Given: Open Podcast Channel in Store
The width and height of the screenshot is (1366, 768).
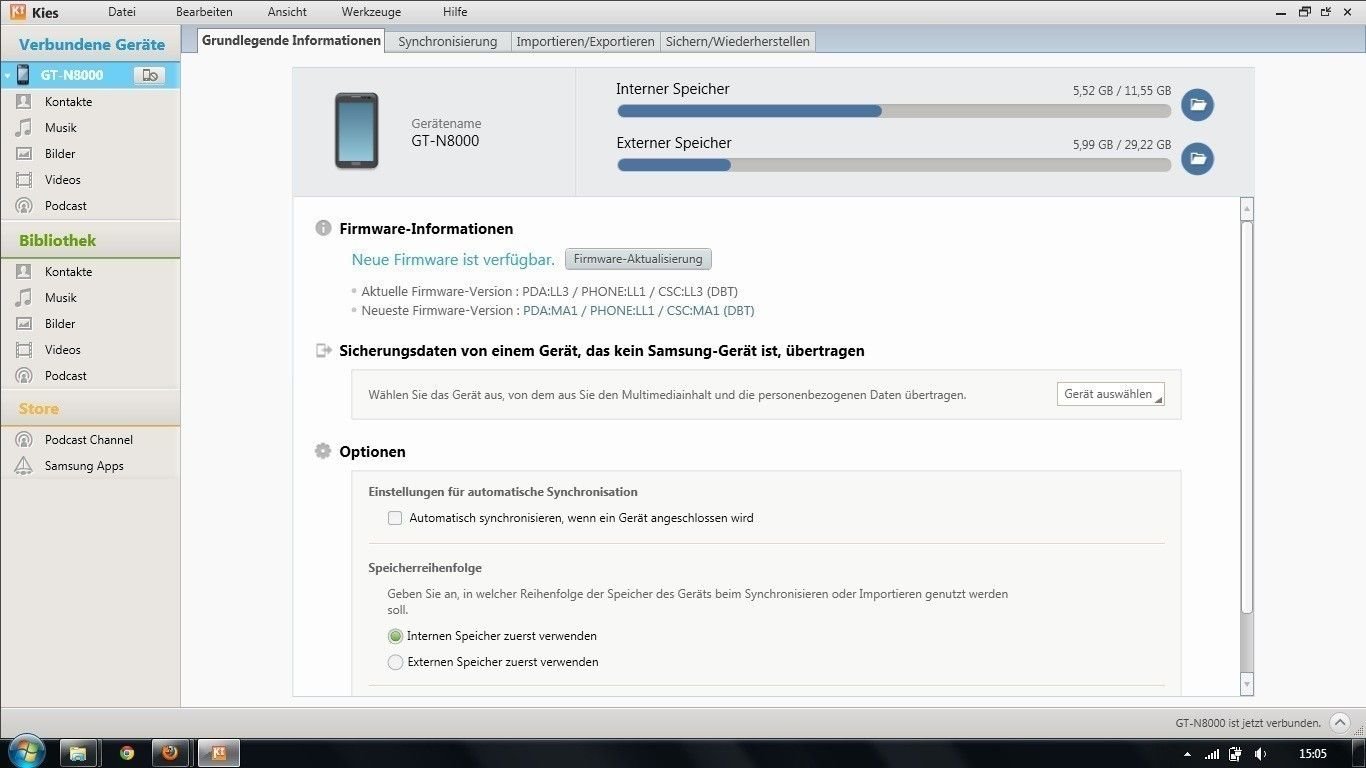Looking at the screenshot, I should point(88,440).
